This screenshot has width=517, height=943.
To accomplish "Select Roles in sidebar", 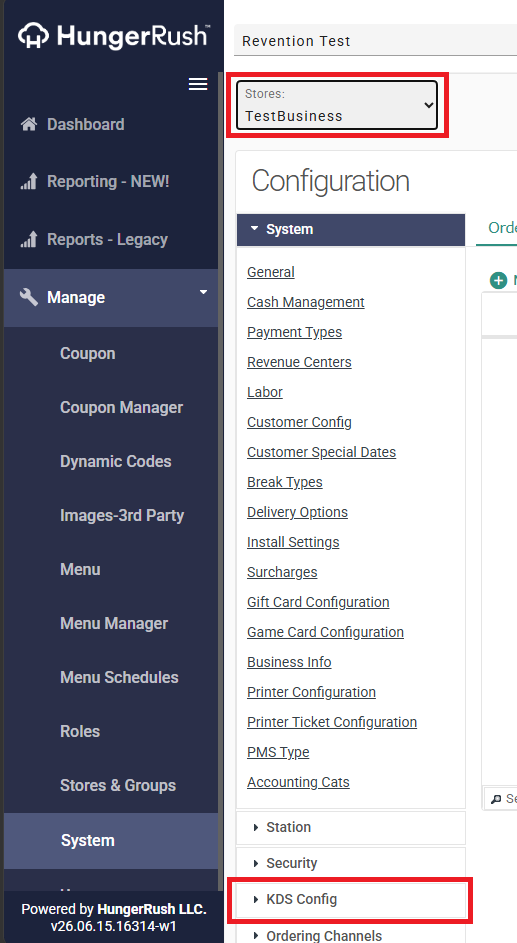I will point(80,731).
